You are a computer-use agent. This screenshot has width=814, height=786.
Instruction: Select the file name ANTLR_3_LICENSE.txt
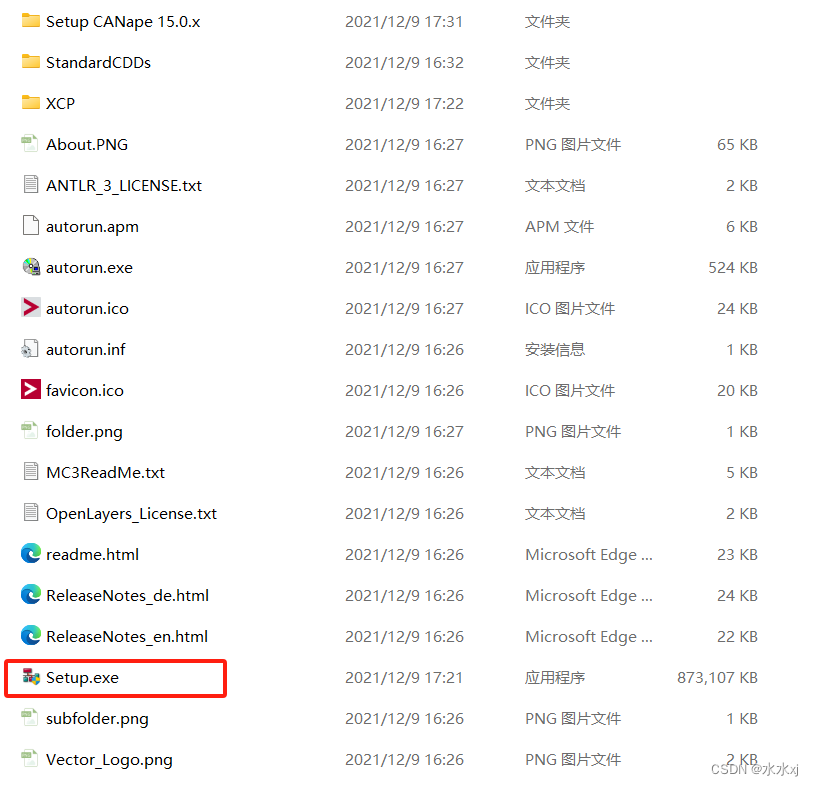coord(124,185)
